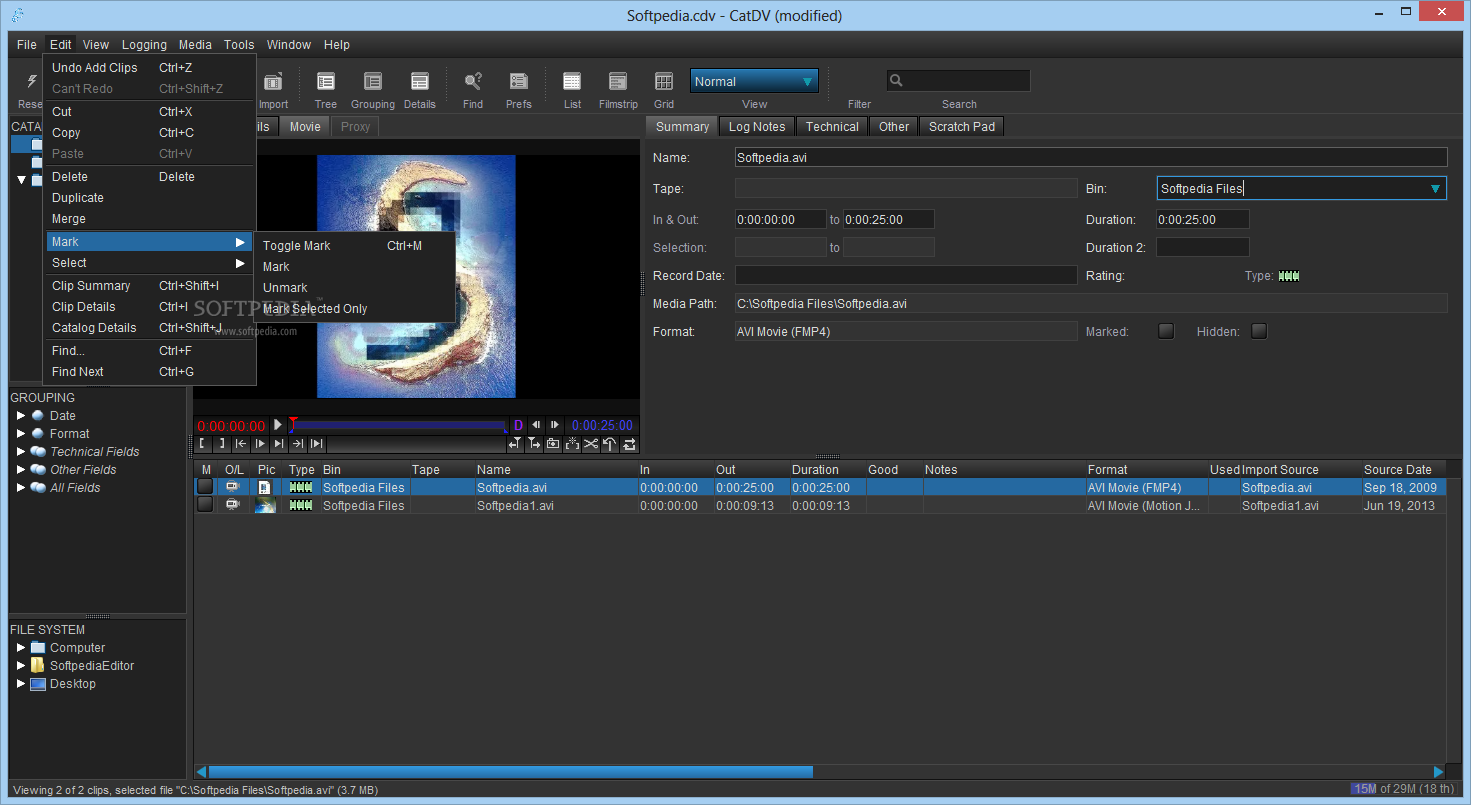
Task: Switch to List view icon
Action: 572,82
